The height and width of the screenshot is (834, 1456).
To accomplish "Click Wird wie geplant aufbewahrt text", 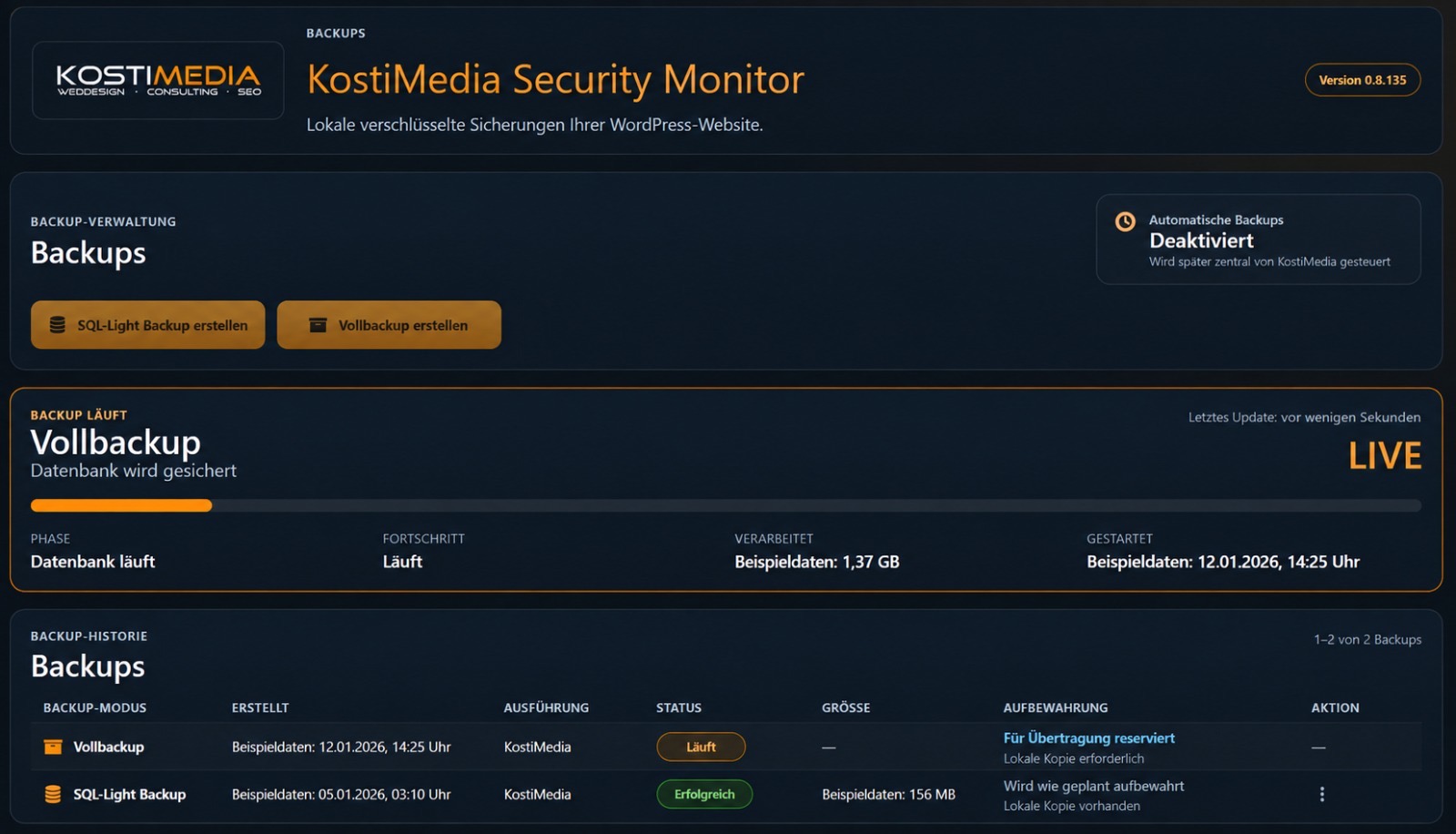I will click(x=1094, y=786).
